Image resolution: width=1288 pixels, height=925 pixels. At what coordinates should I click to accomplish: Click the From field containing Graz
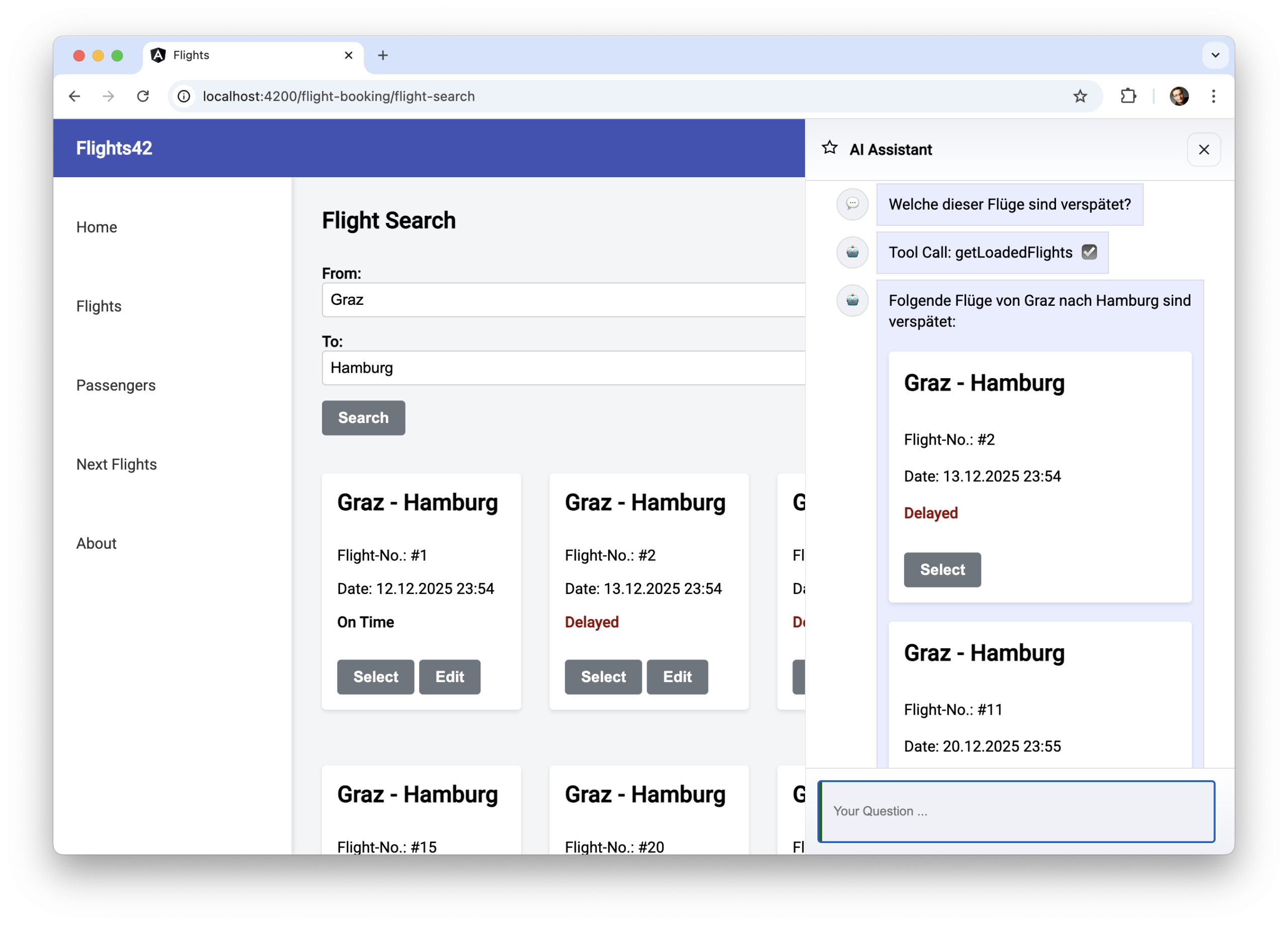562,300
